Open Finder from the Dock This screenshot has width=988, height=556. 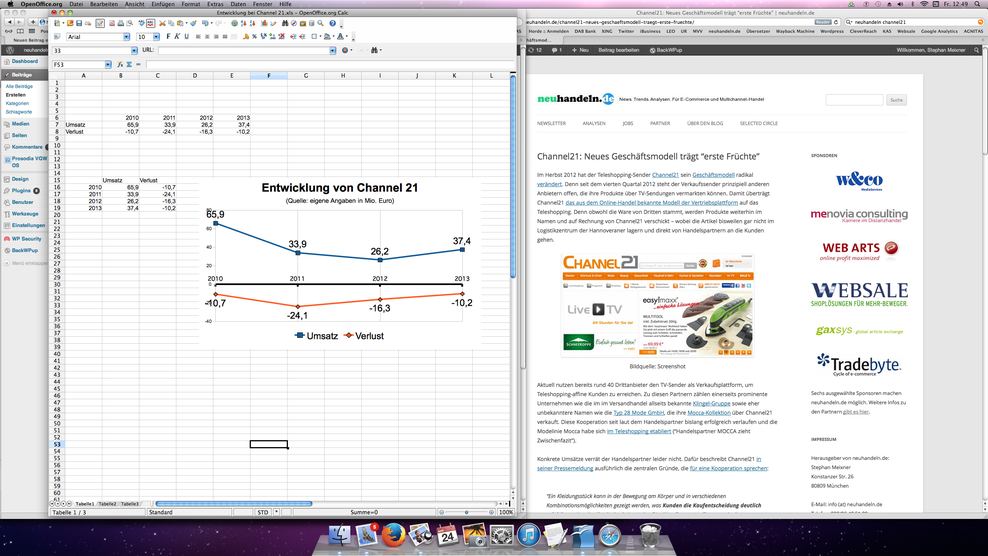pyautogui.click(x=339, y=535)
